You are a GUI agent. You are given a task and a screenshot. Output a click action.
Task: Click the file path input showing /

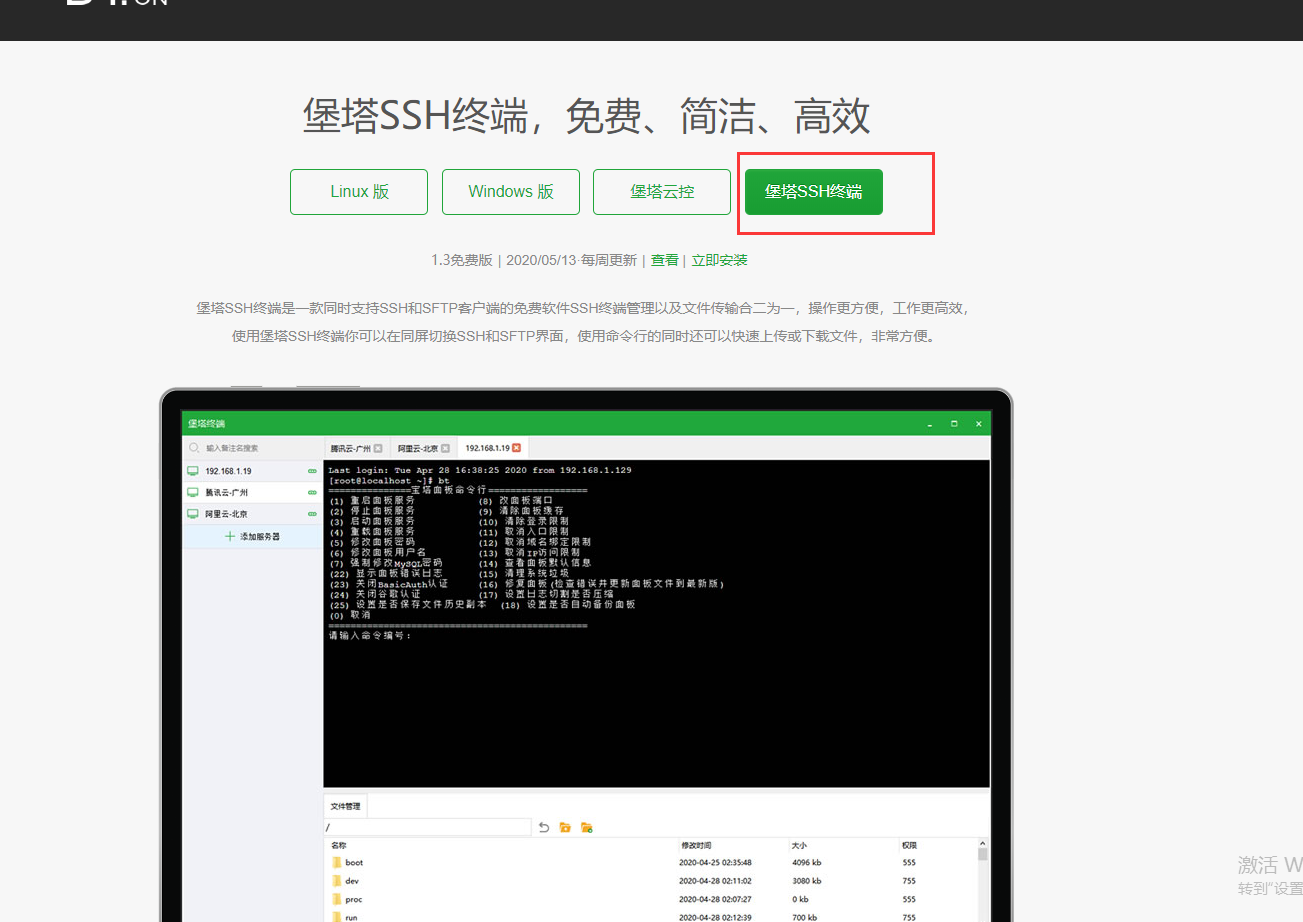(x=428, y=827)
